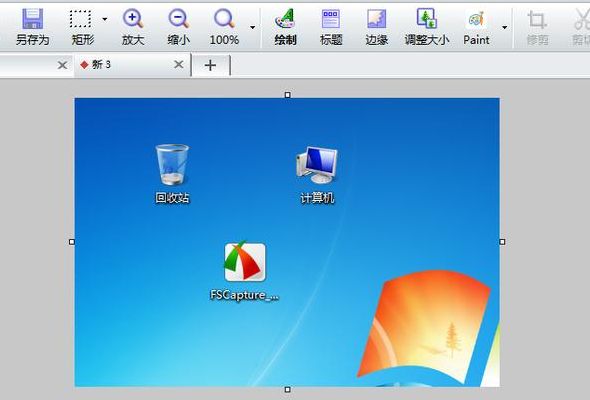Click the right middle resize handle
This screenshot has height=400, width=590.
coord(502,242)
